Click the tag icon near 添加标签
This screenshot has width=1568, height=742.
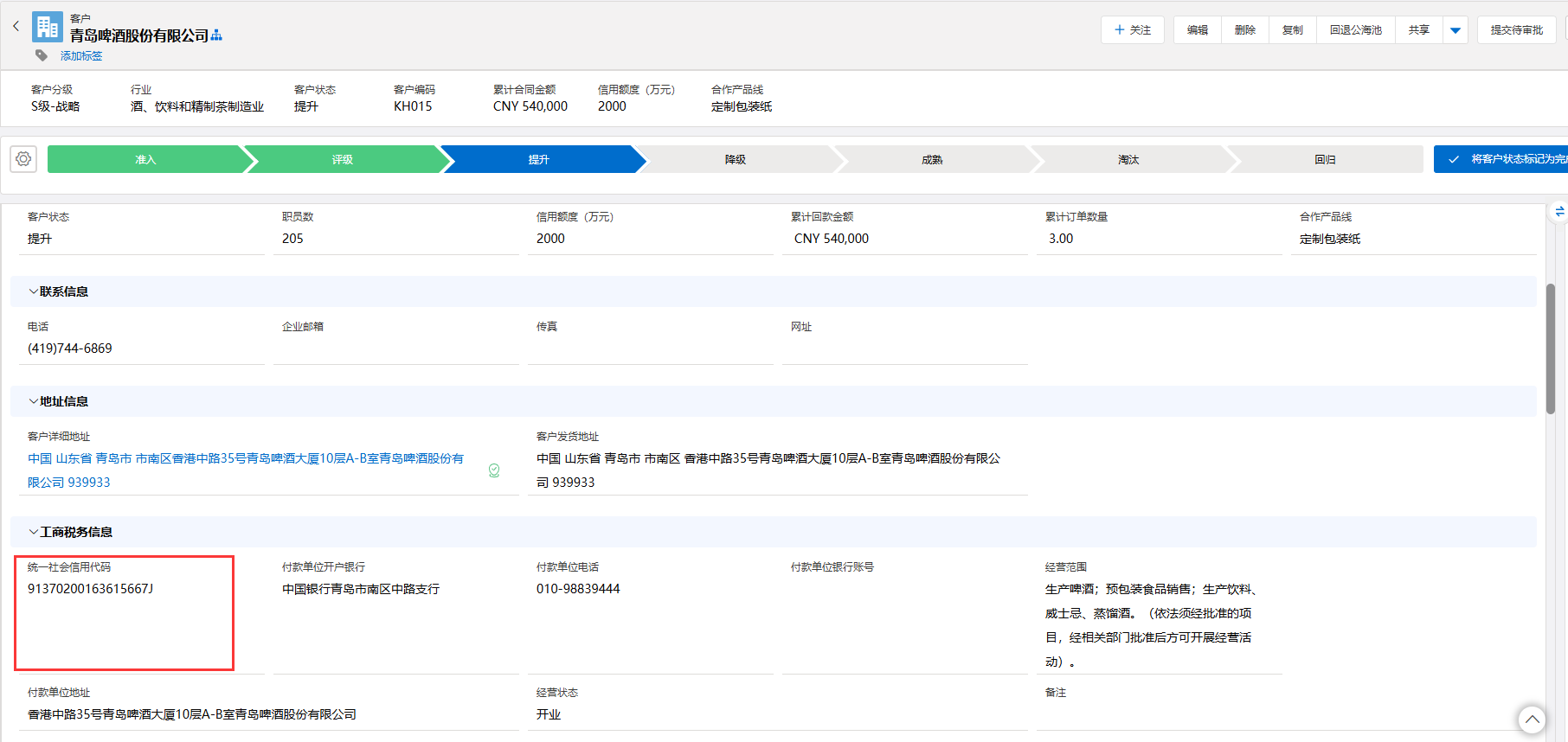point(42,55)
